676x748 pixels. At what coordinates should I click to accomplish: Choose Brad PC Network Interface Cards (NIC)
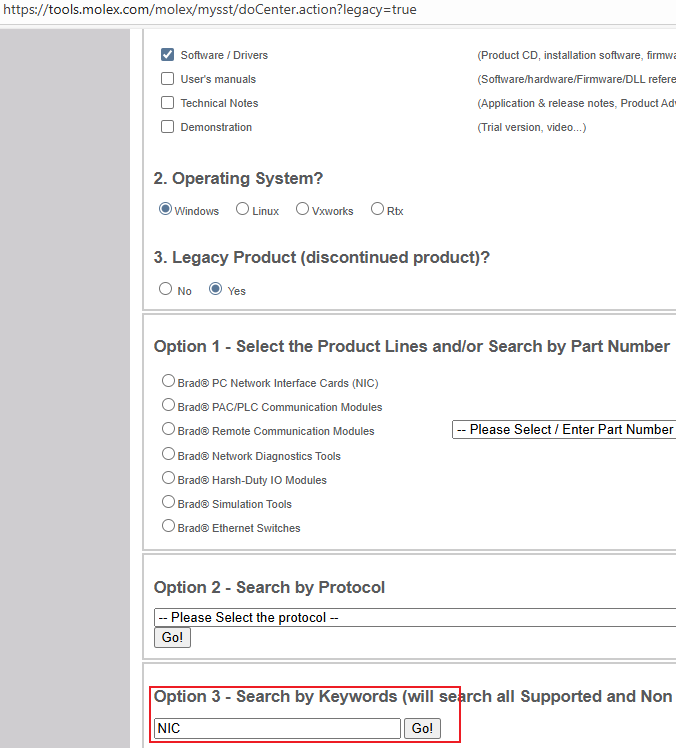(x=168, y=381)
